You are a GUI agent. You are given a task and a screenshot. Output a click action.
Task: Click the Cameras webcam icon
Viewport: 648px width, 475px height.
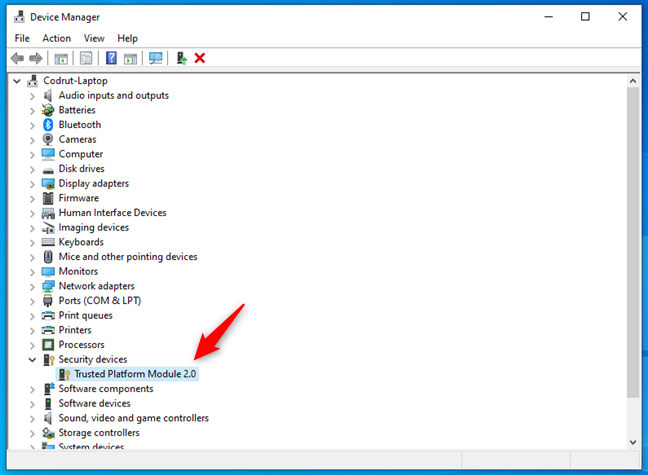coord(48,139)
